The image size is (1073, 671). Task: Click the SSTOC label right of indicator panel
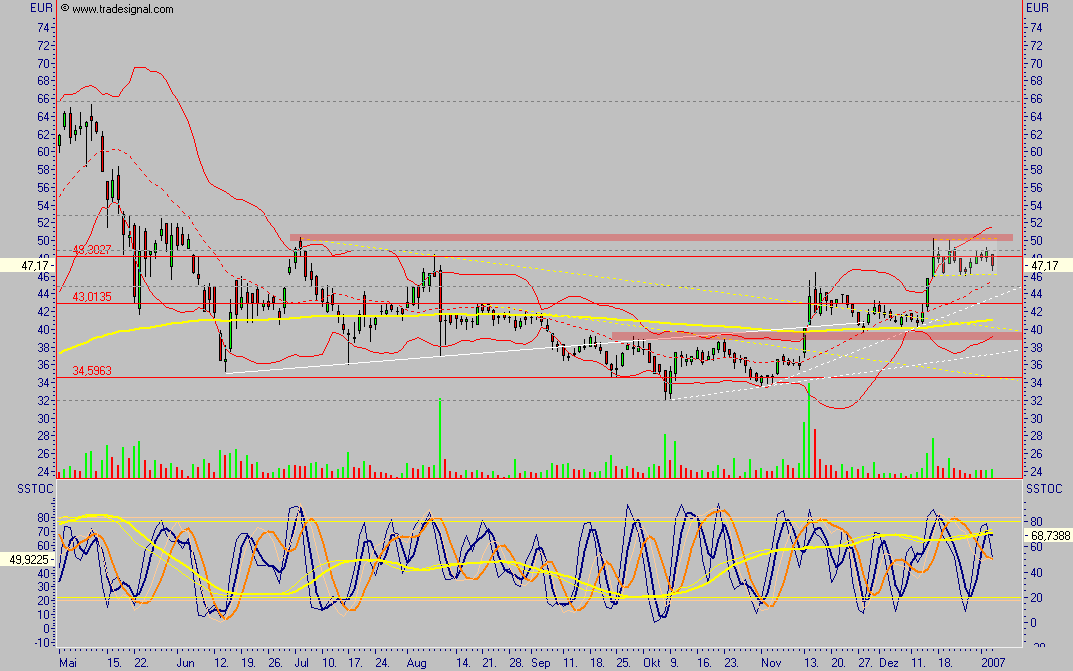tap(1044, 488)
